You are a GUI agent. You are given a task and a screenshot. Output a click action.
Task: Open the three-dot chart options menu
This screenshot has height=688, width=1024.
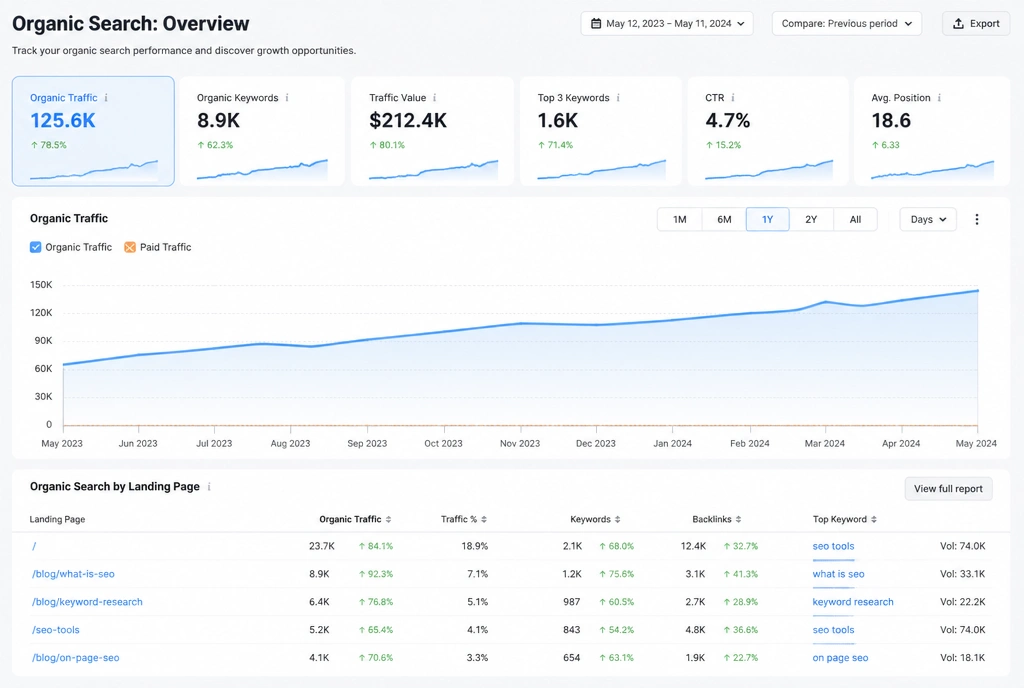tap(977, 219)
